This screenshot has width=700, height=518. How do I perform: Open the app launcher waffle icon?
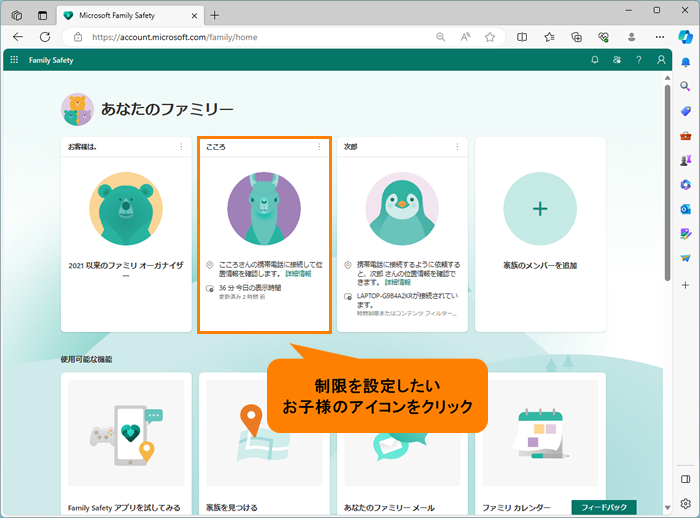pyautogui.click(x=14, y=60)
